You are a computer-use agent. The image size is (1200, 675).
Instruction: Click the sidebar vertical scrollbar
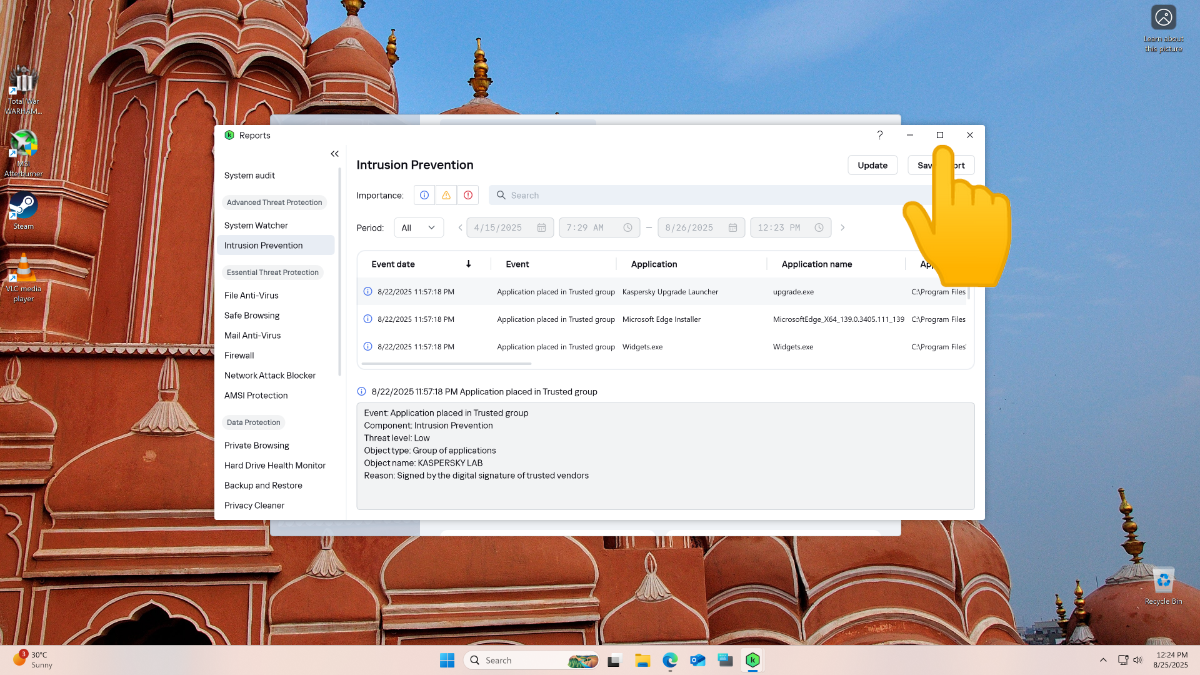340,270
